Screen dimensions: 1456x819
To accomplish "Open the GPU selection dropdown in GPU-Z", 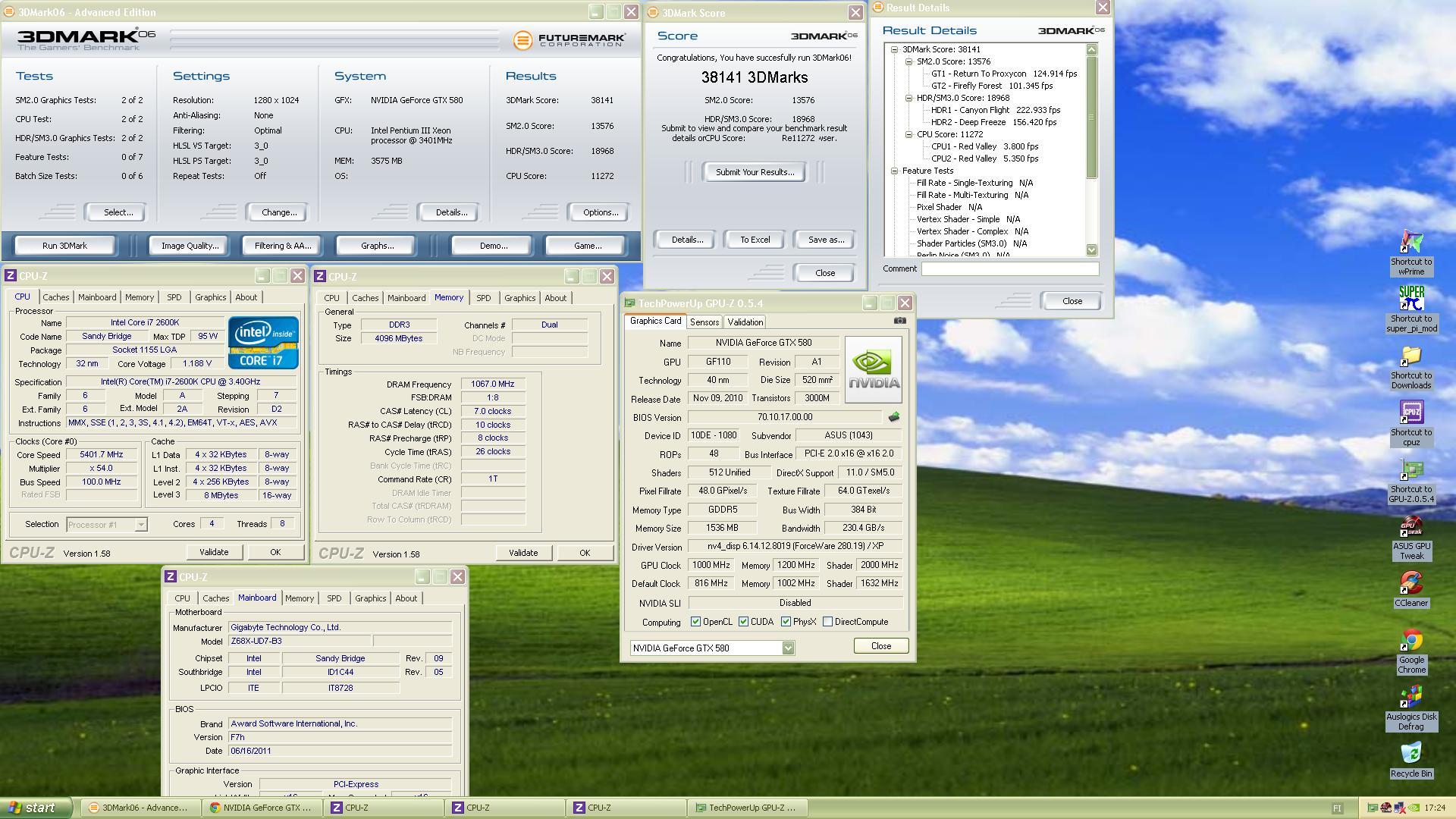I will point(788,648).
